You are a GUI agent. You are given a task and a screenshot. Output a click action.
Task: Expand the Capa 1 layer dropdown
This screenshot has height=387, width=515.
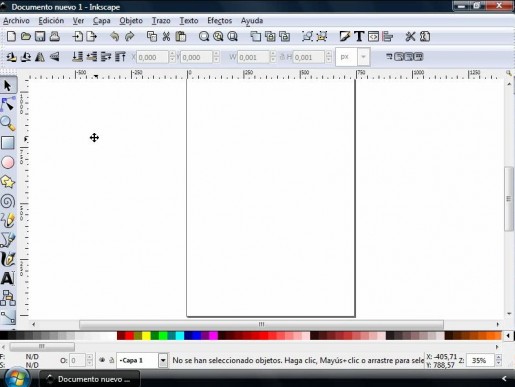(163, 360)
